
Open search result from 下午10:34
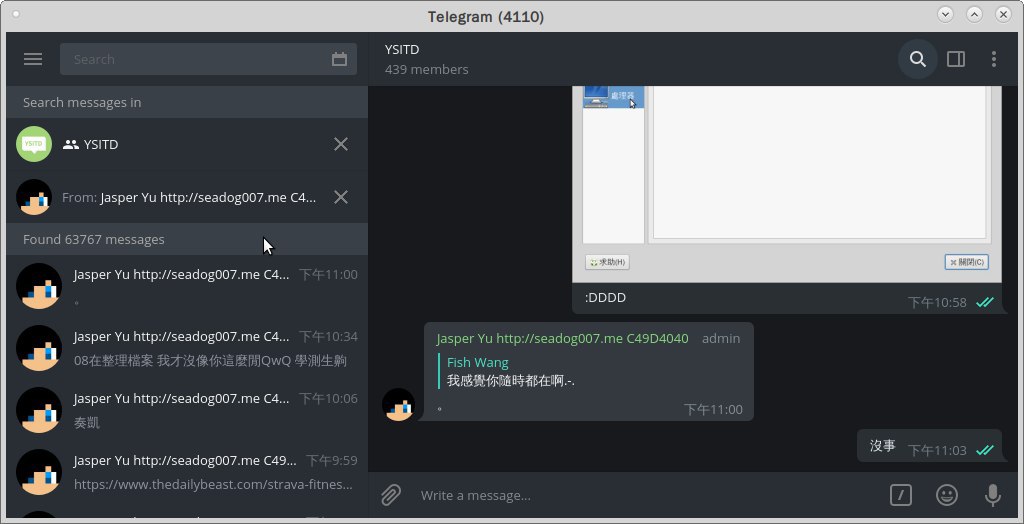point(187,348)
